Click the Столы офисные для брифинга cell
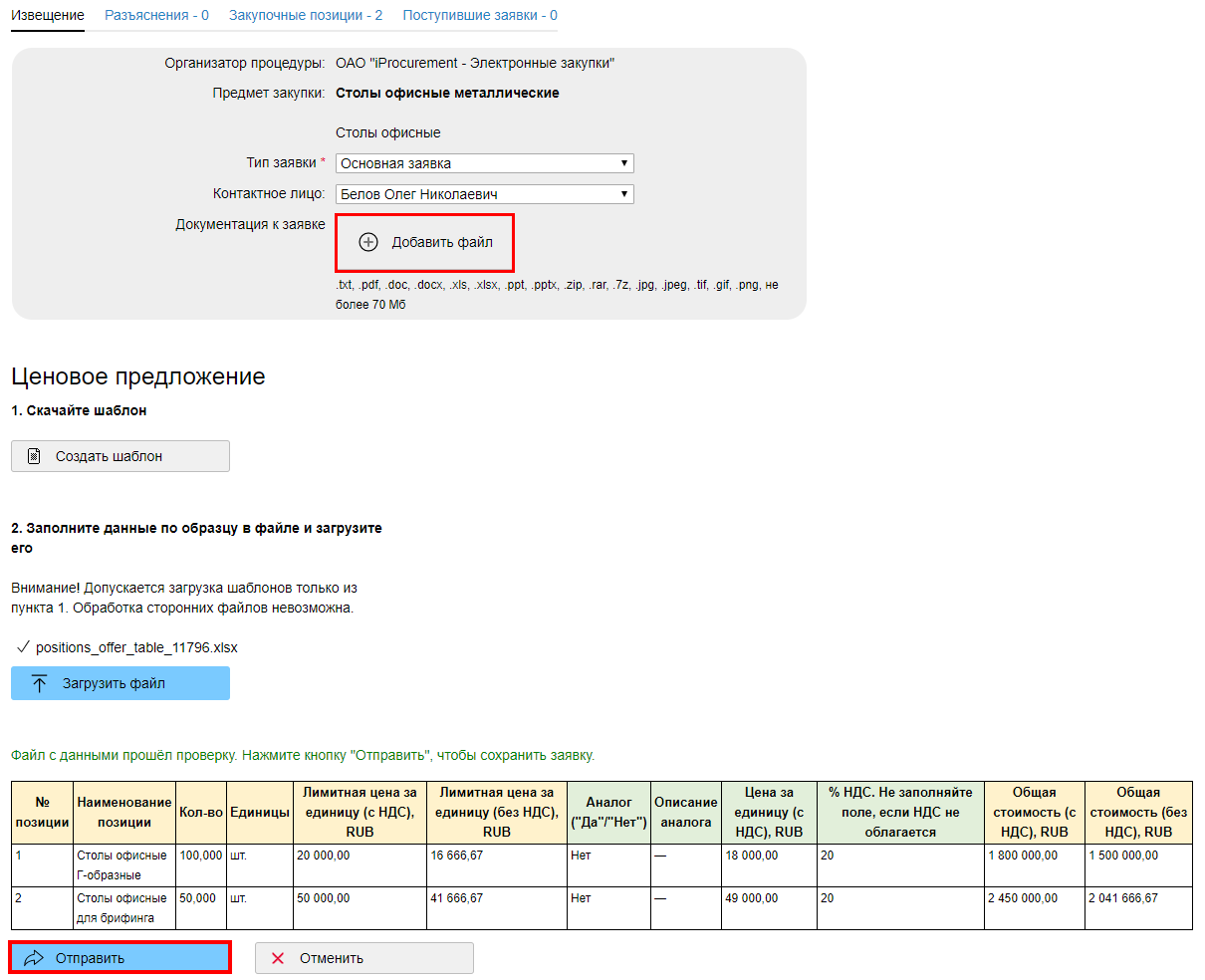1205x980 pixels. pos(122,908)
